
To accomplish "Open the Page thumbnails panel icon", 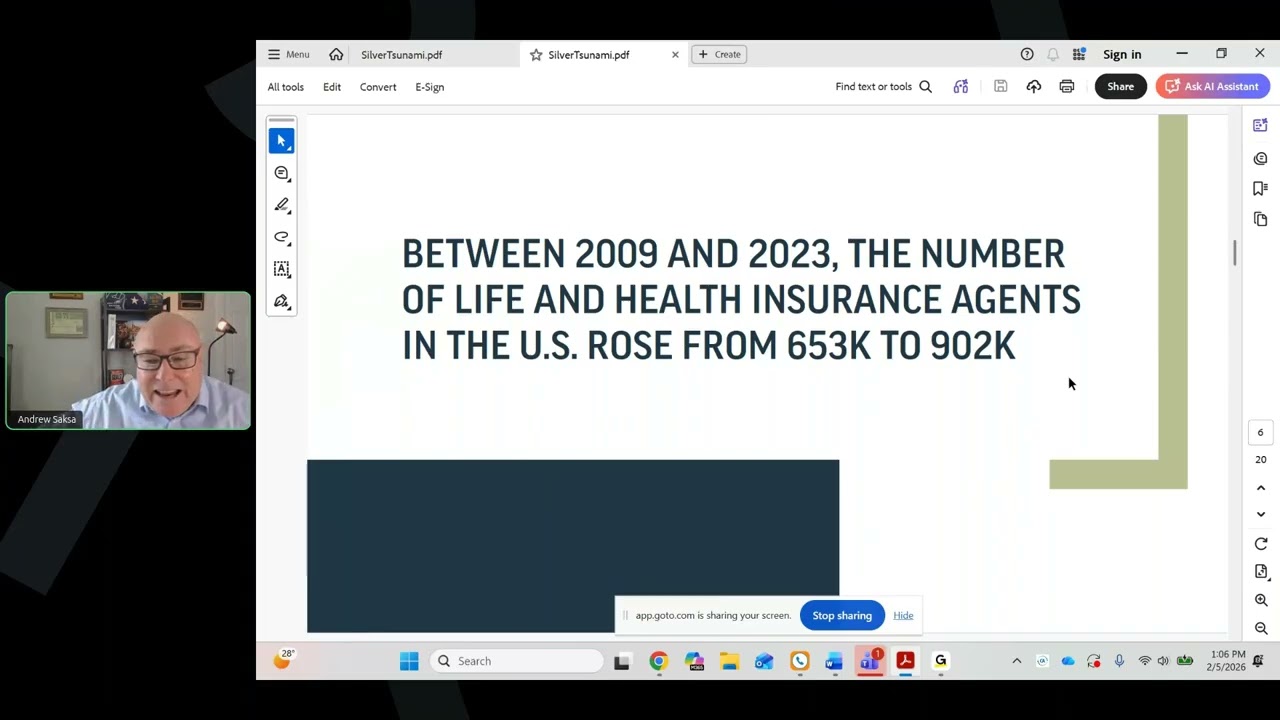I will coord(1260,219).
